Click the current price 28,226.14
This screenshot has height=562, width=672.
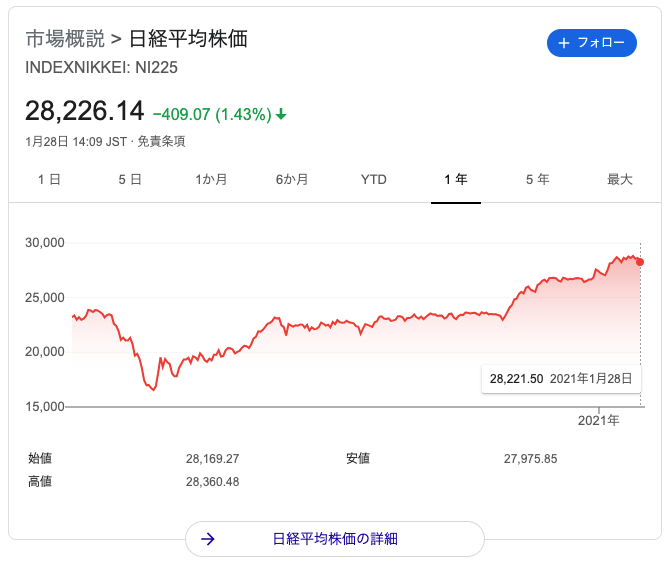(x=84, y=111)
